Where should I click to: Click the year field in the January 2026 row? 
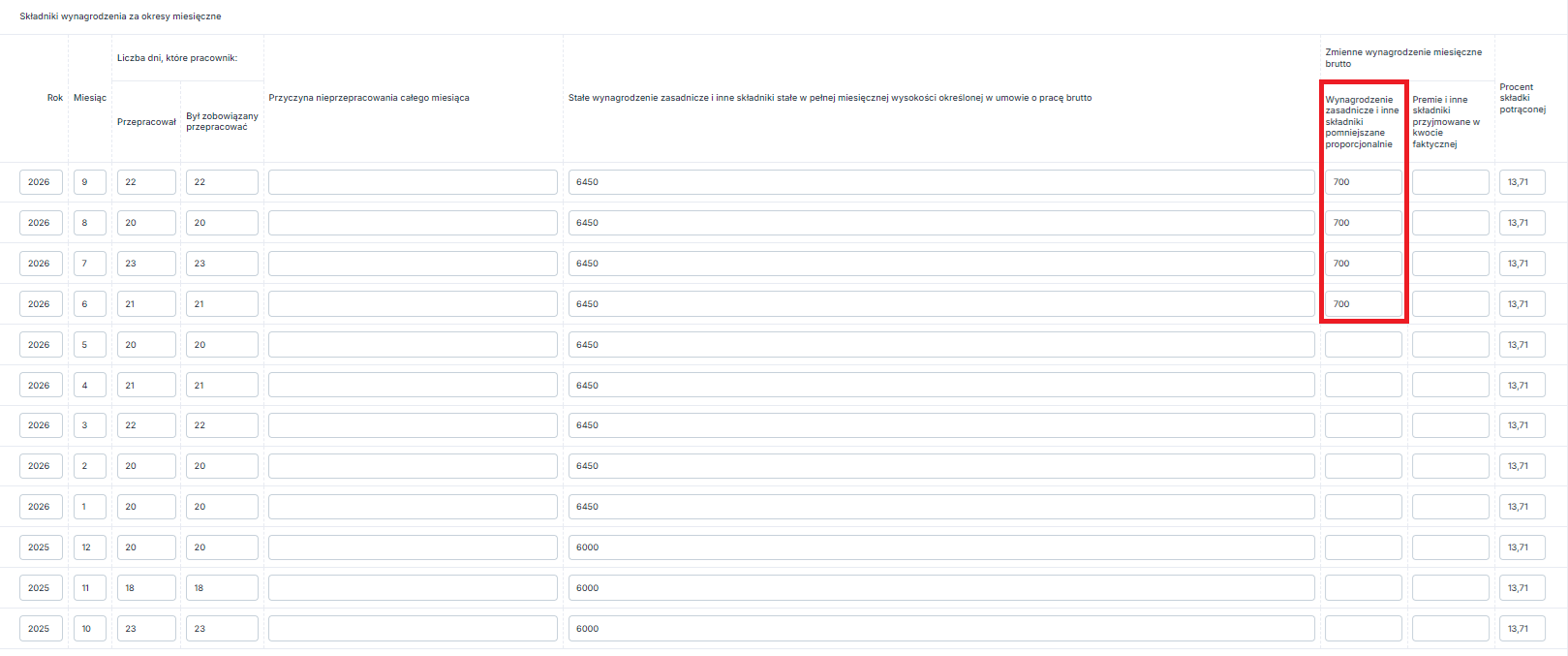click(41, 507)
